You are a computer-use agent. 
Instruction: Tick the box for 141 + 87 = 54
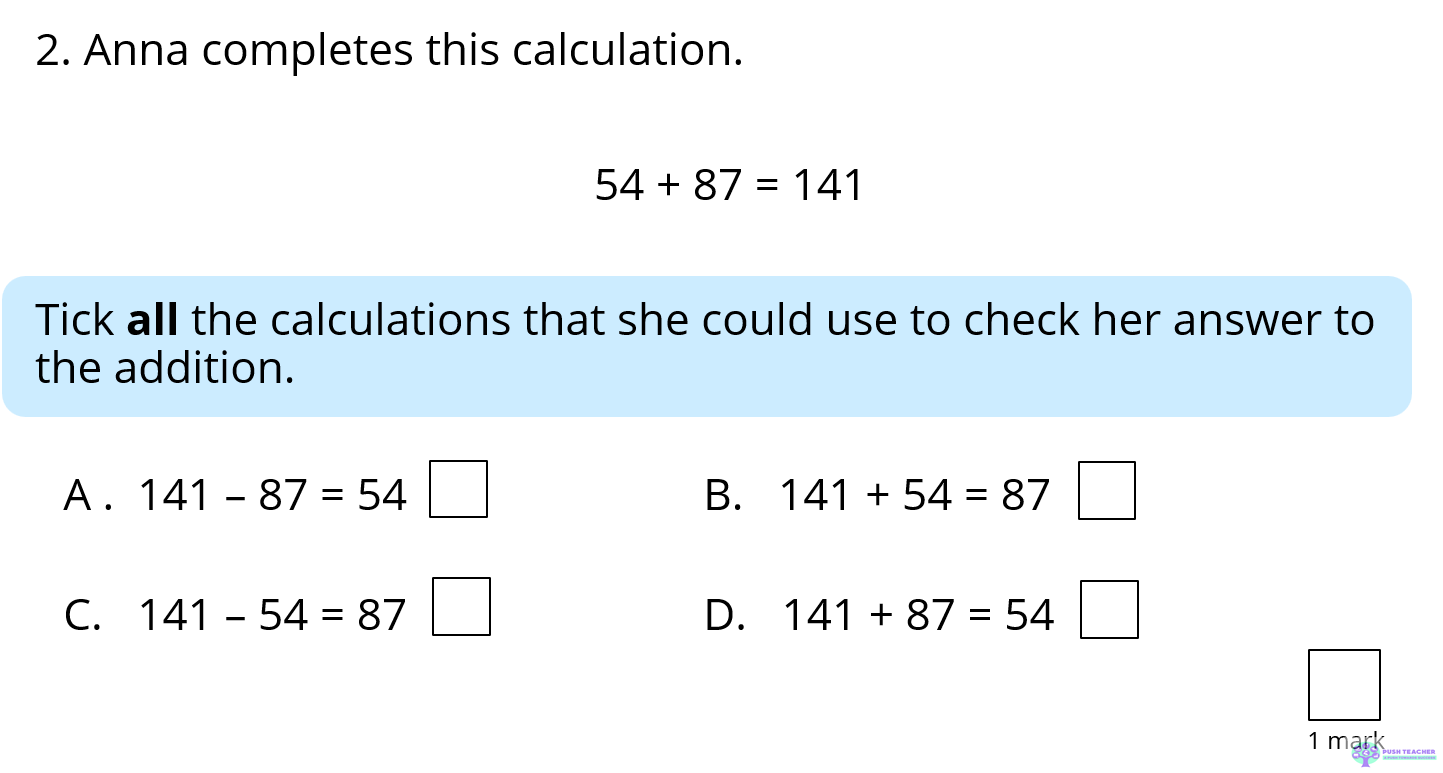click(x=1109, y=609)
